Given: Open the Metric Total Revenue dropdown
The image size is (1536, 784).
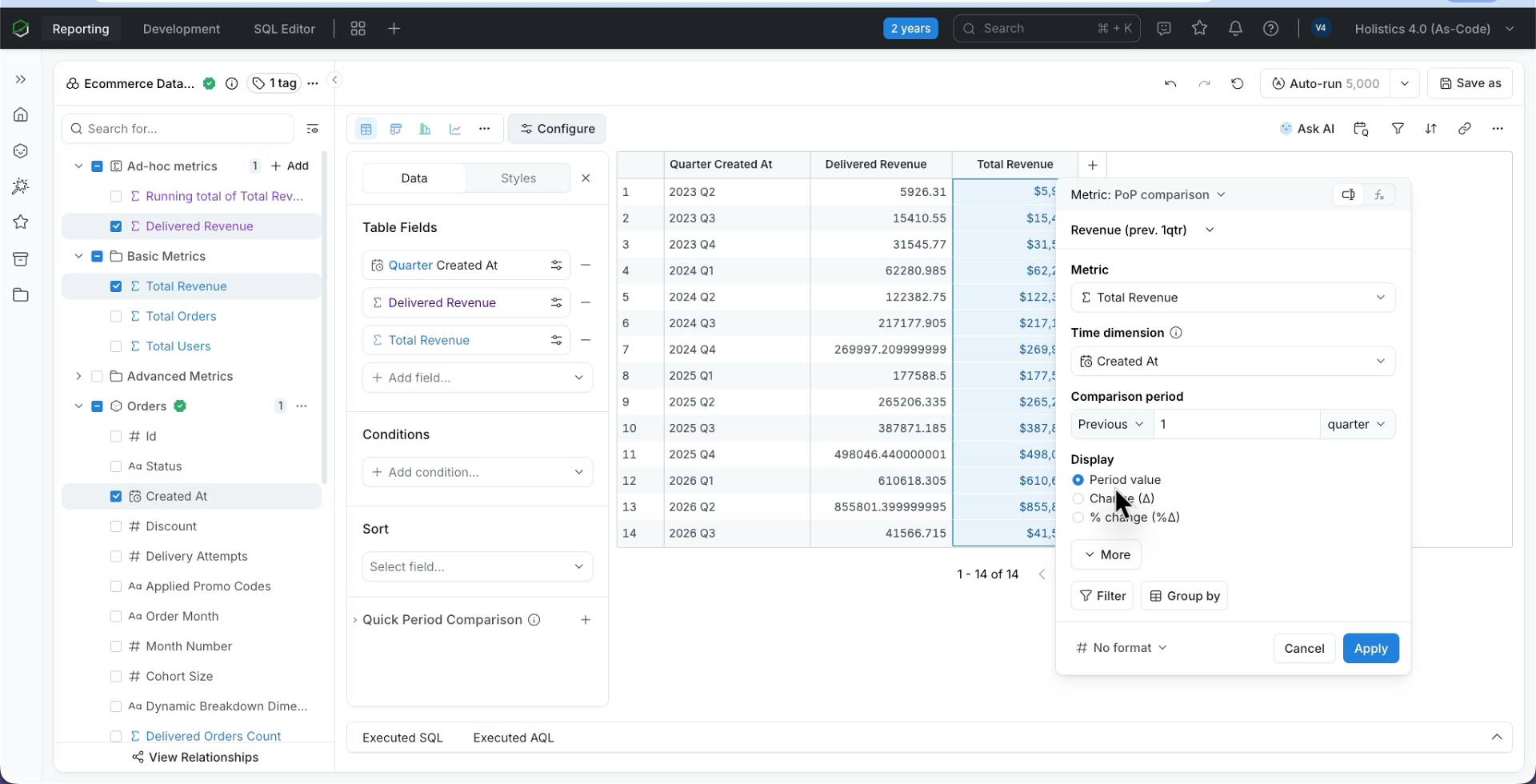Looking at the screenshot, I should pyautogui.click(x=1233, y=298).
